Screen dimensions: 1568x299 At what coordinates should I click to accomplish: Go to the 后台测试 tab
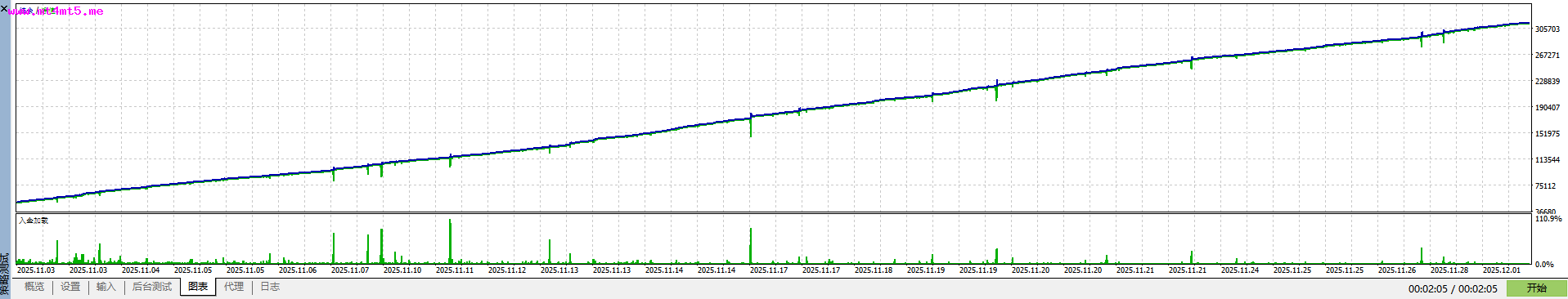click(152, 287)
